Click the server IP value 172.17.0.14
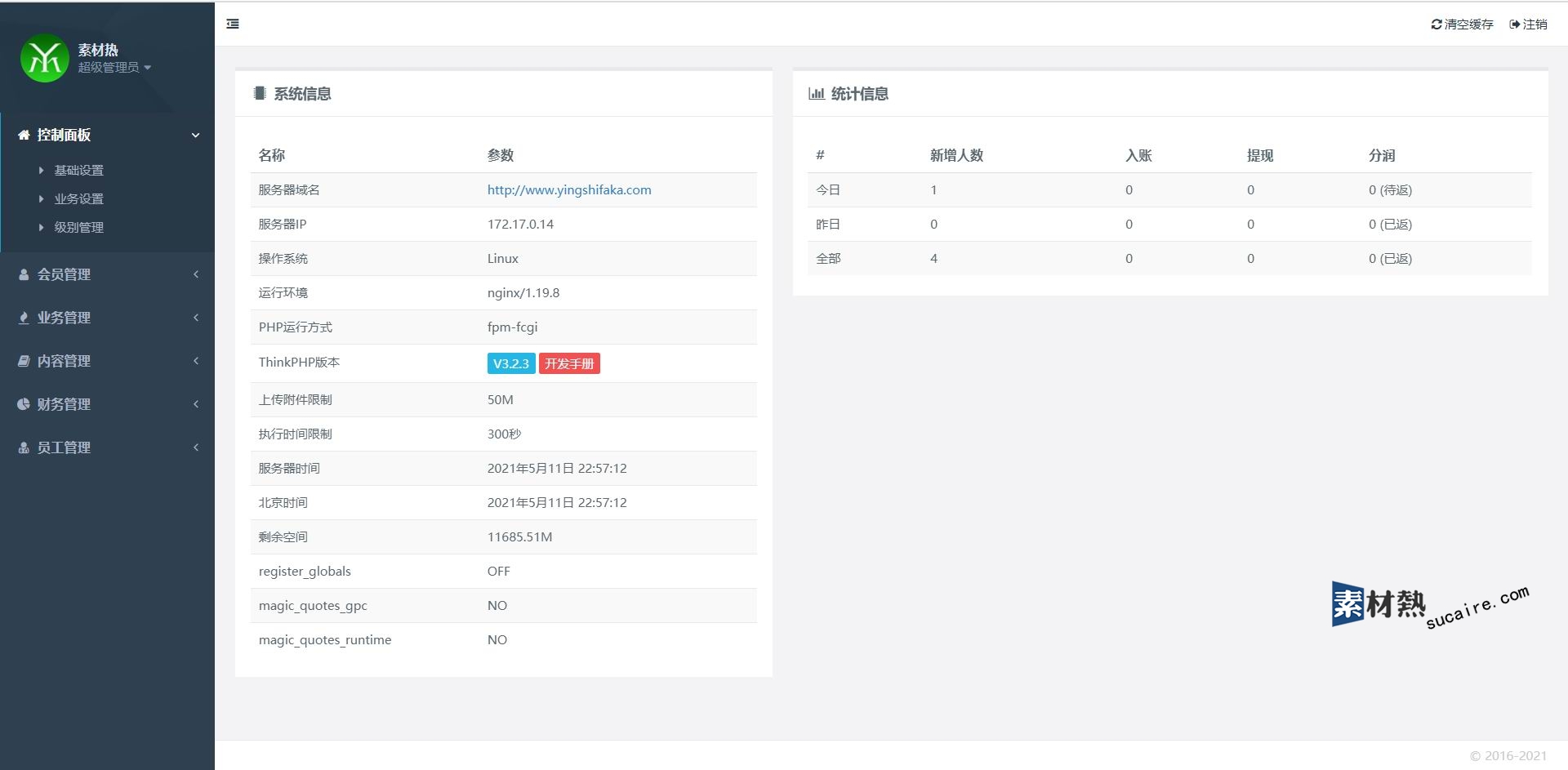 (520, 224)
